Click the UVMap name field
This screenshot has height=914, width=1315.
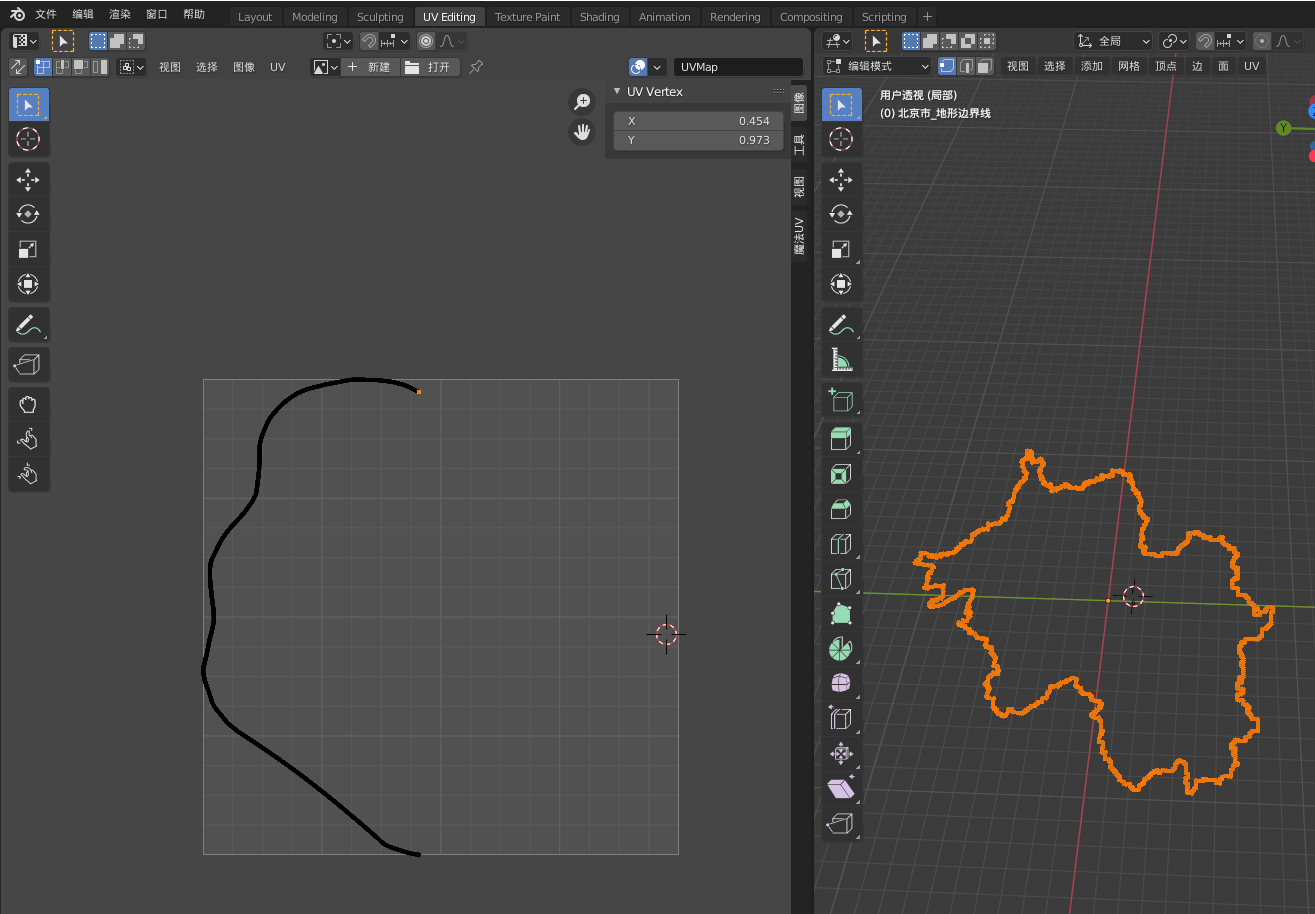click(738, 67)
